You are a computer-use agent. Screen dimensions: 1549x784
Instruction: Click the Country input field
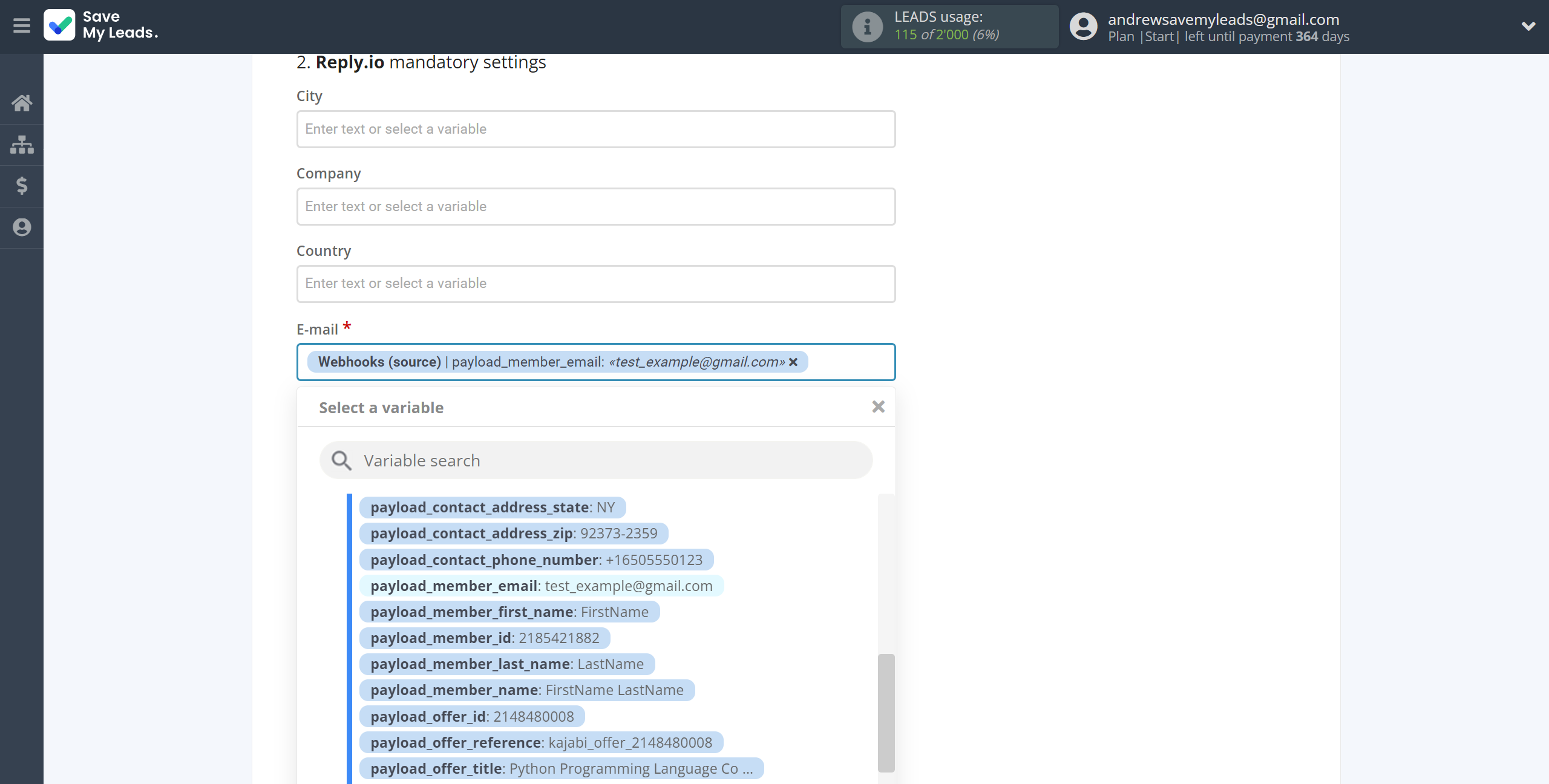[x=595, y=284]
